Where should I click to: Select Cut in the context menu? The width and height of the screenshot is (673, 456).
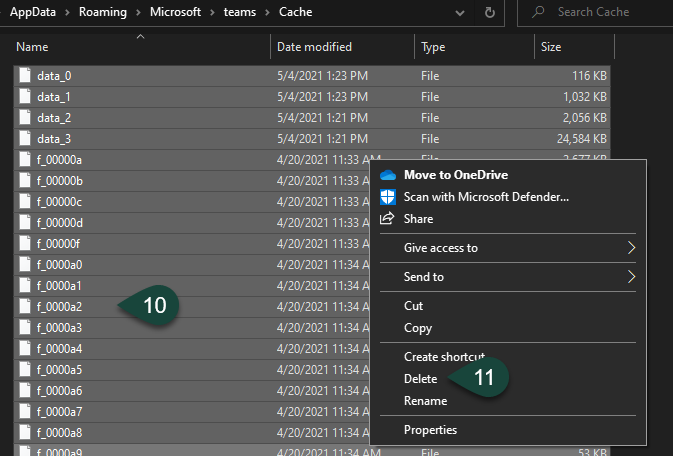[x=414, y=306]
